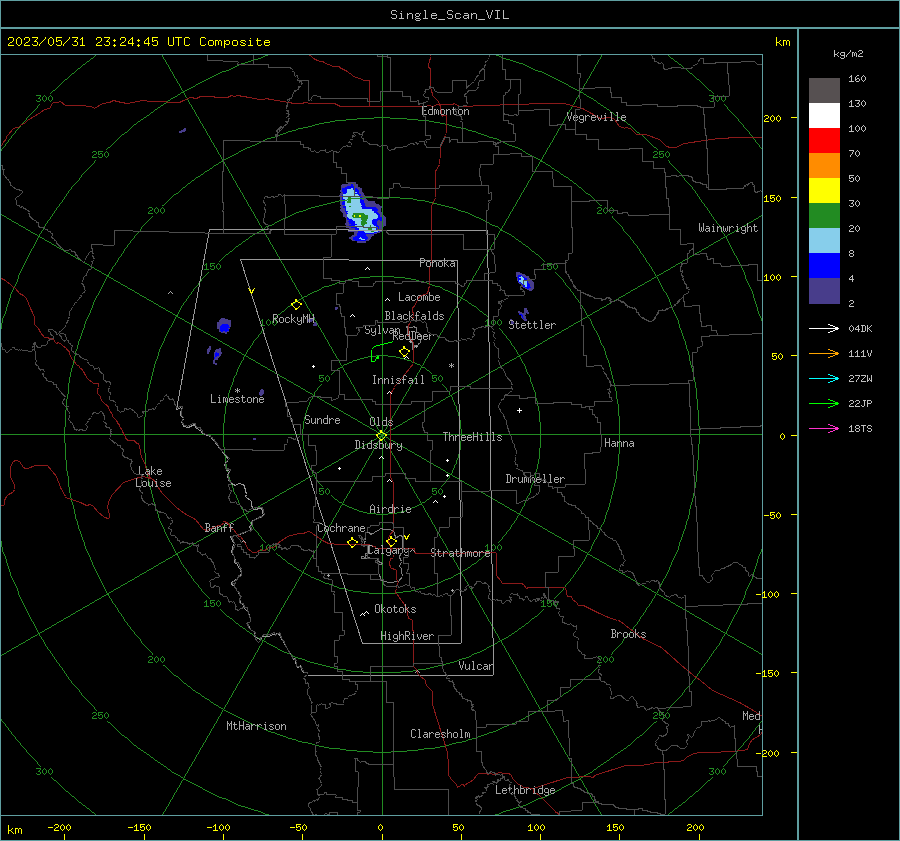This screenshot has height=841, width=900.
Task: Select the yellow diamond marker above Calgary
Action: tap(391, 541)
